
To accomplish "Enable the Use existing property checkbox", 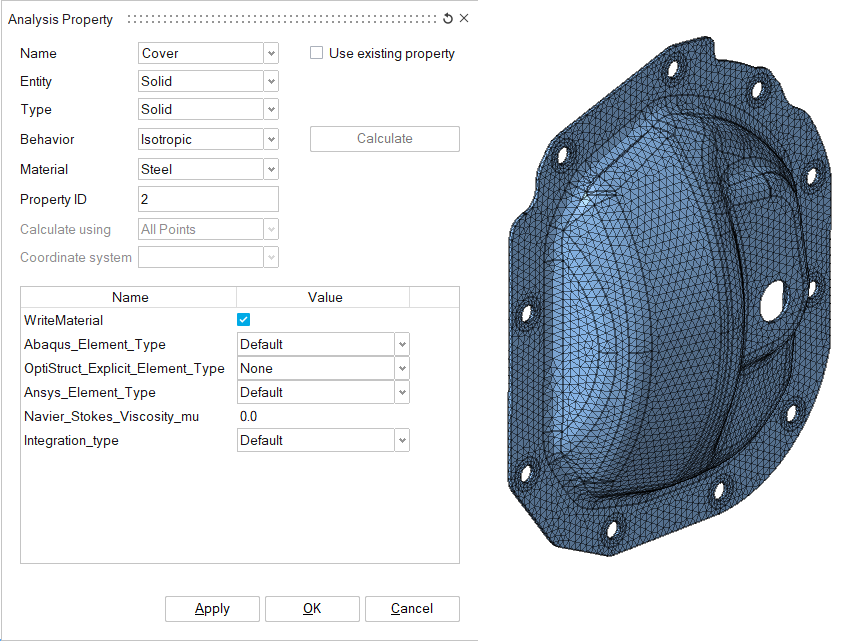I will [317, 53].
